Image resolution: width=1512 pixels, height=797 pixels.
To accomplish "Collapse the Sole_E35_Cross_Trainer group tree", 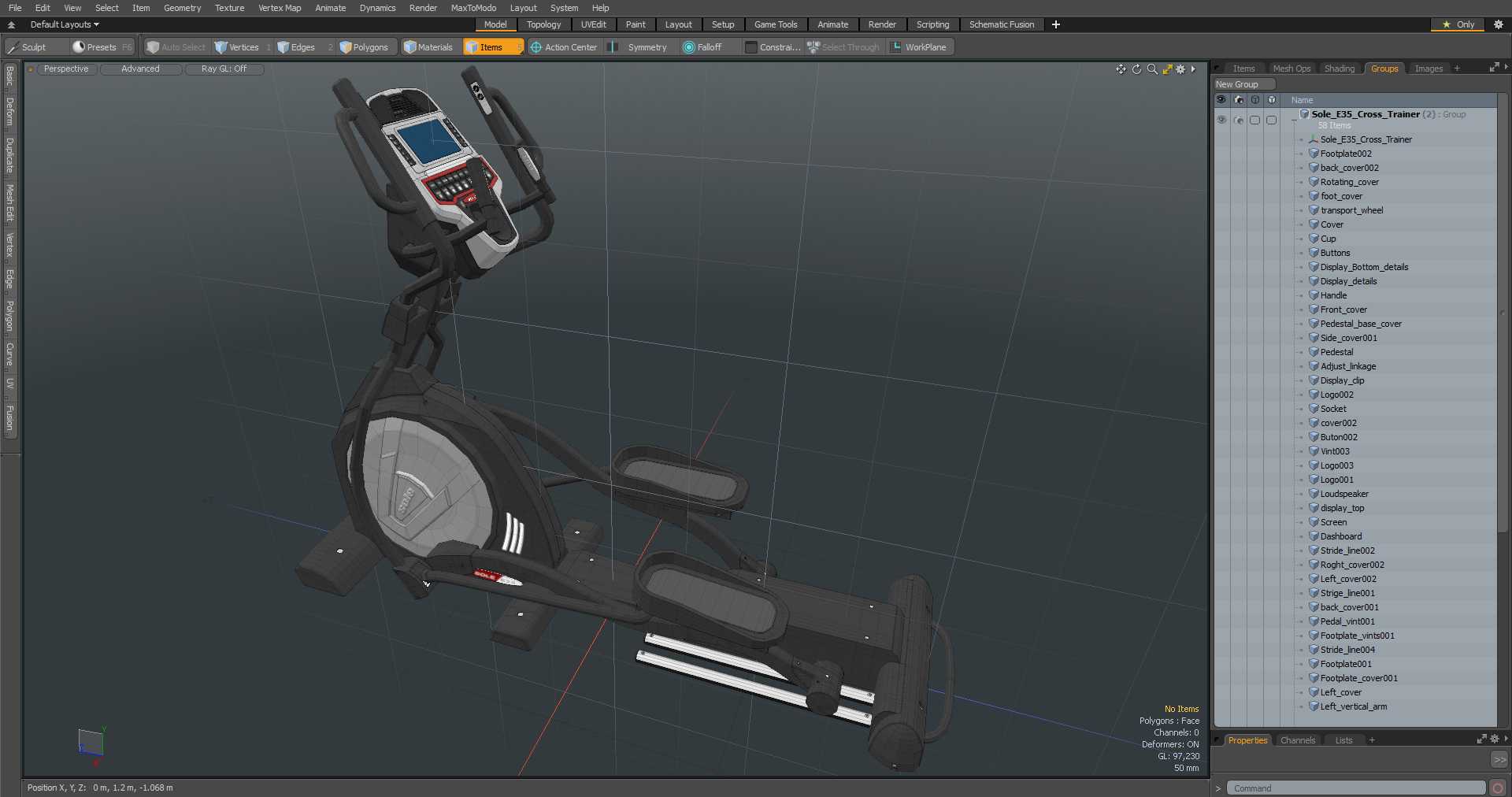I will [x=1294, y=120].
